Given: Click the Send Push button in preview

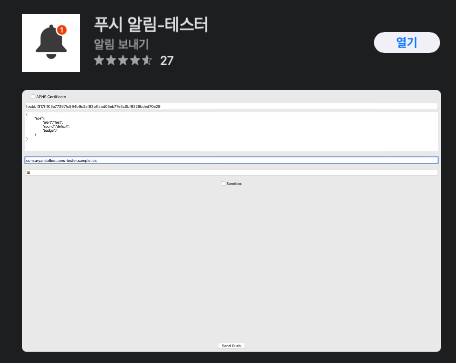Looking at the screenshot, I should tap(231, 346).
